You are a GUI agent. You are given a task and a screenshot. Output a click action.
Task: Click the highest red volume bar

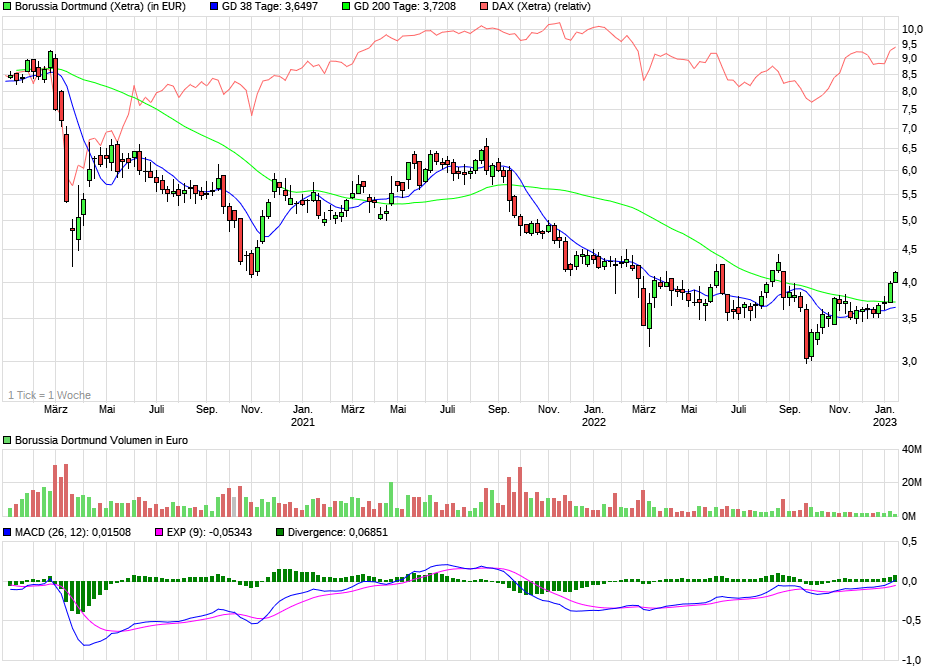point(66,490)
